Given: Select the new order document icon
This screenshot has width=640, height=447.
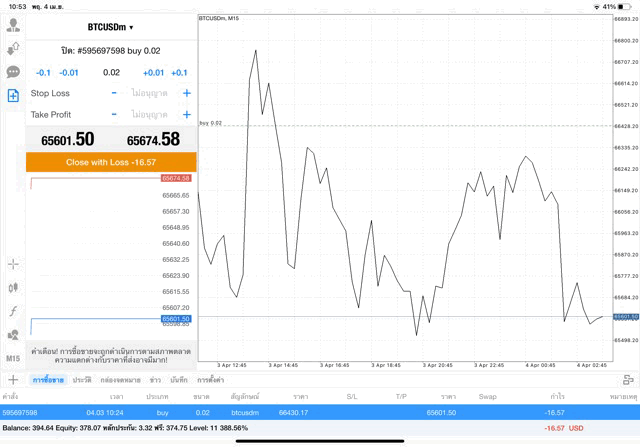Looking at the screenshot, I should 13,96.
